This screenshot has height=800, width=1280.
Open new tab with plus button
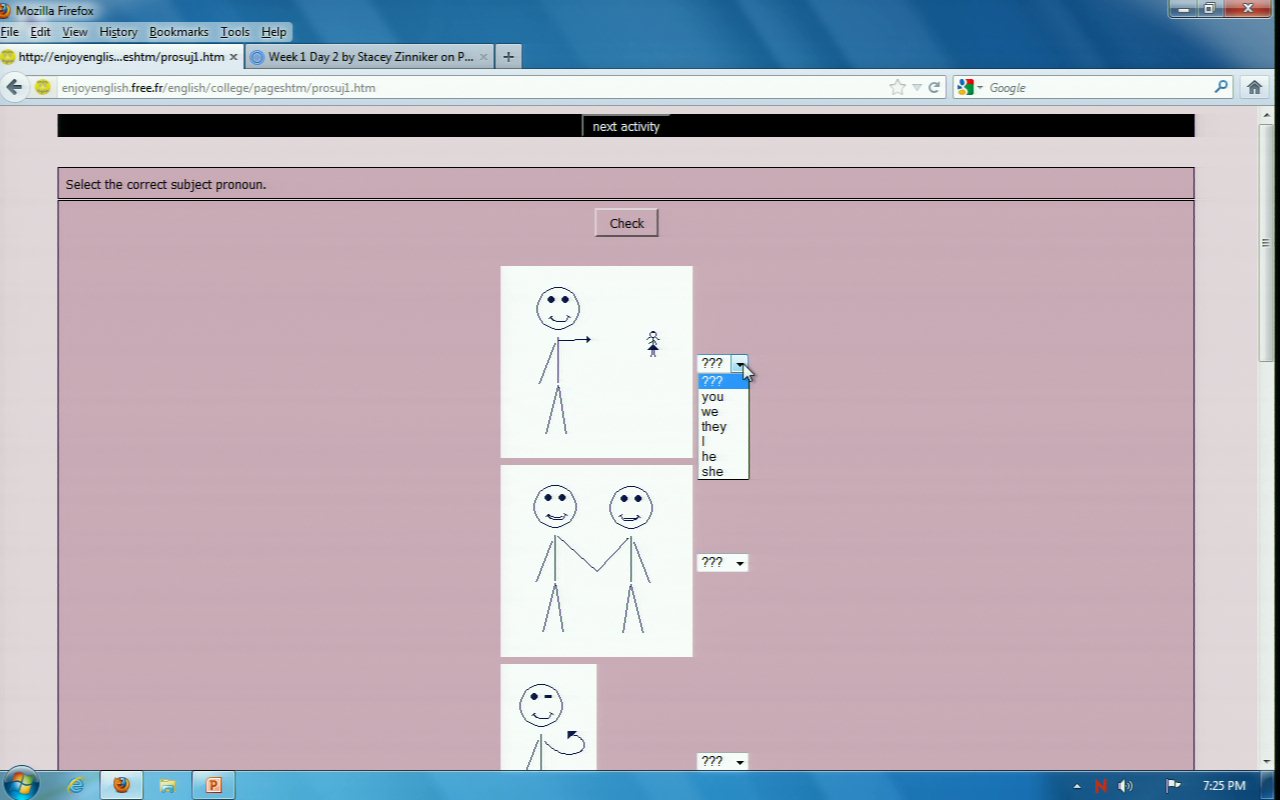click(x=508, y=57)
